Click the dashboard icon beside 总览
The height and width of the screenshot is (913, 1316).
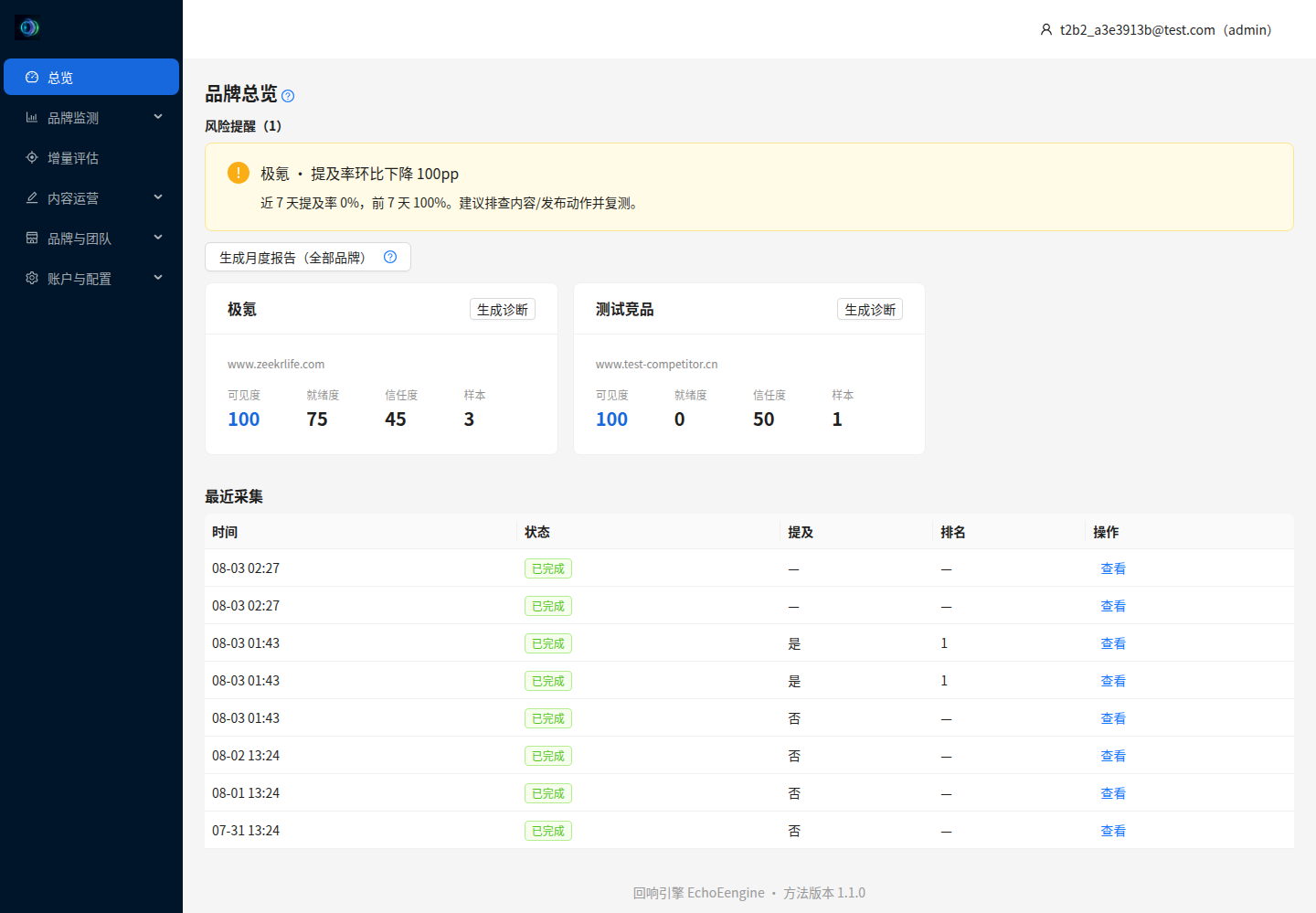[x=32, y=78]
